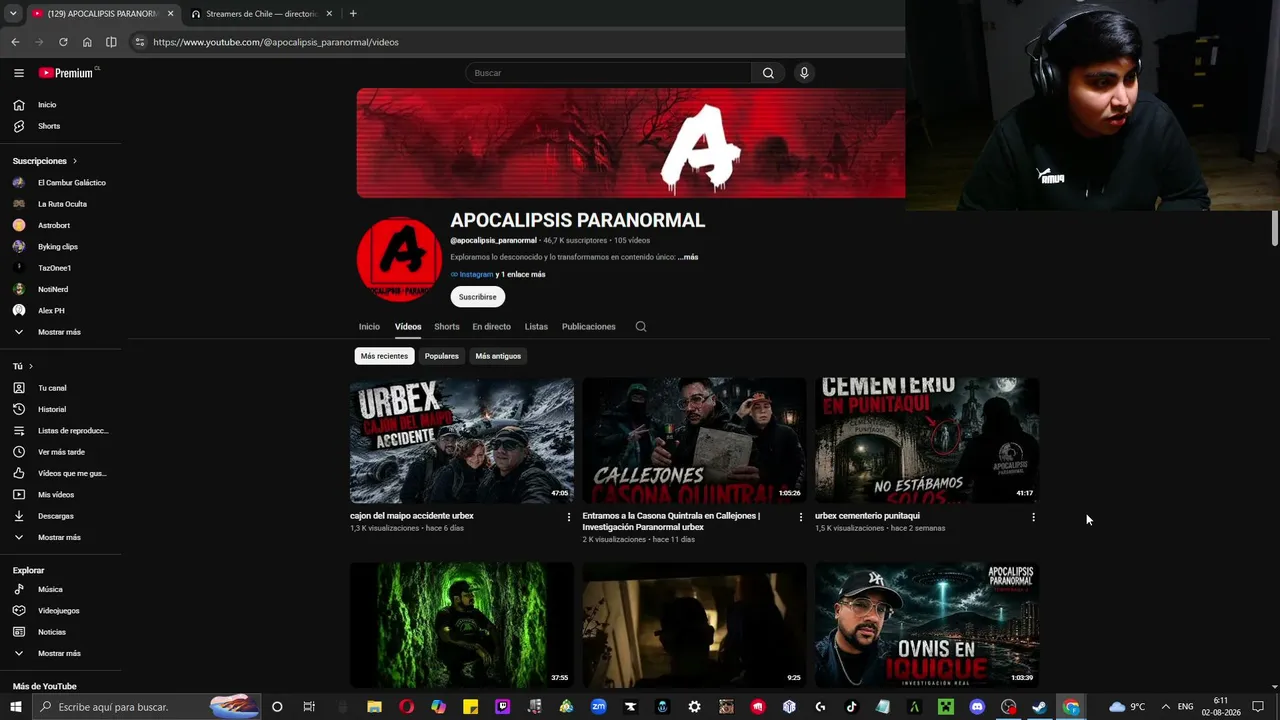Select the Más recientes filter chip
Viewport: 1280px width, 720px height.
[384, 356]
